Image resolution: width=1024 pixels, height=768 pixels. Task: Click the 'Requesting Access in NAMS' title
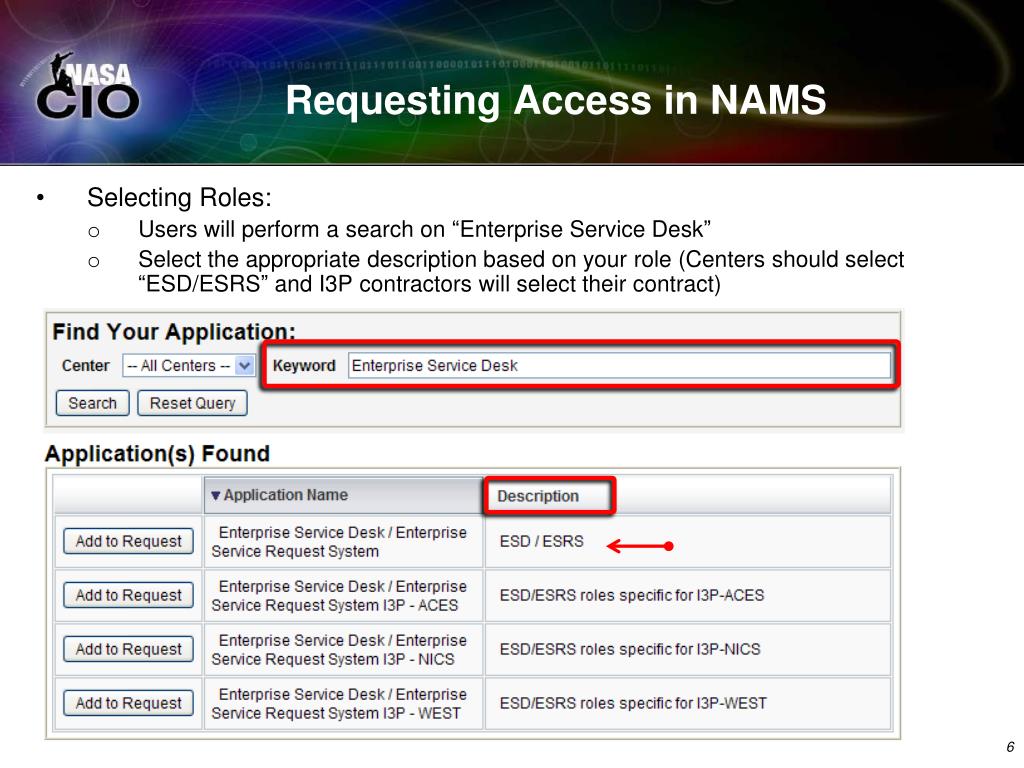[556, 101]
